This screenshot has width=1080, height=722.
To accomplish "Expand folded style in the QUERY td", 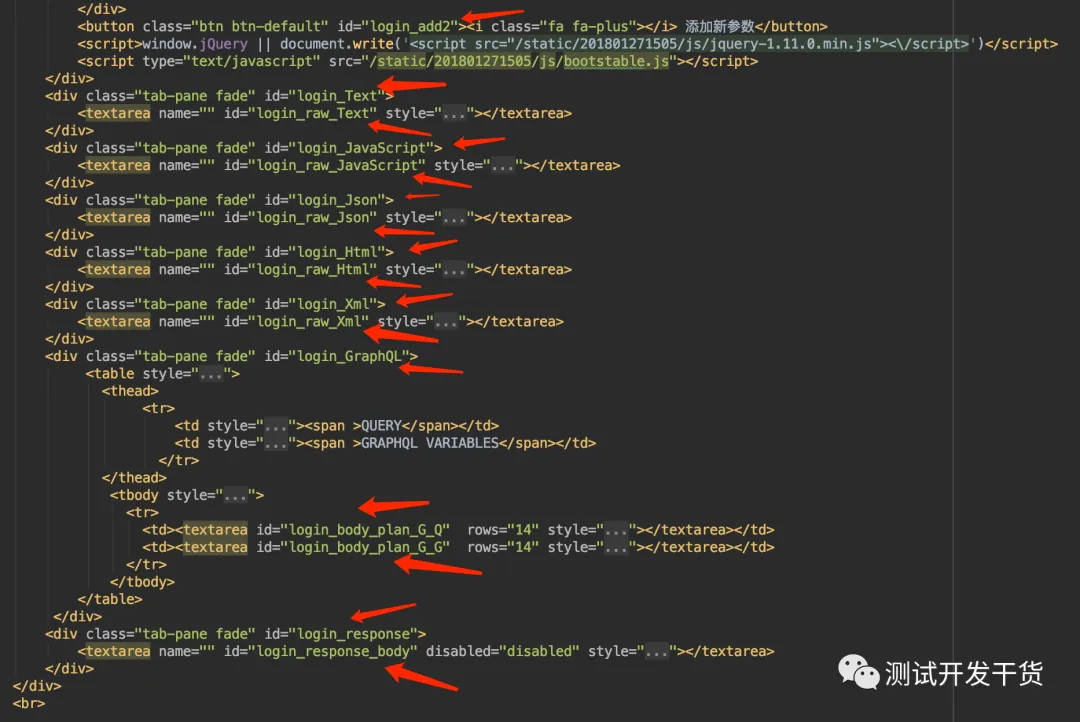I will tap(276, 426).
